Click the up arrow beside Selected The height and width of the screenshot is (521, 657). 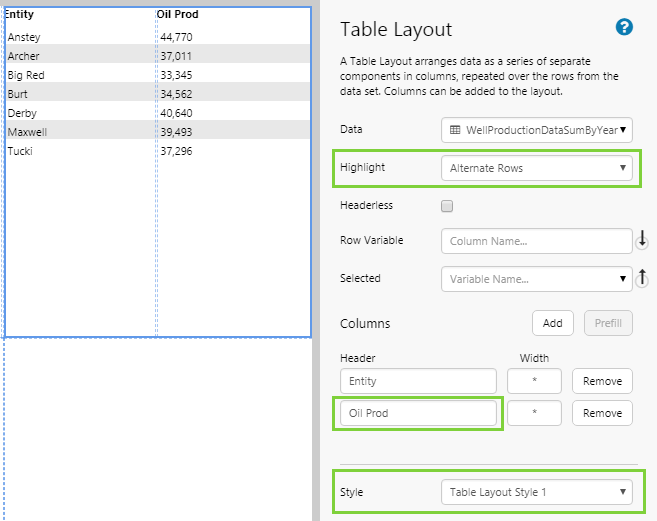(x=643, y=278)
